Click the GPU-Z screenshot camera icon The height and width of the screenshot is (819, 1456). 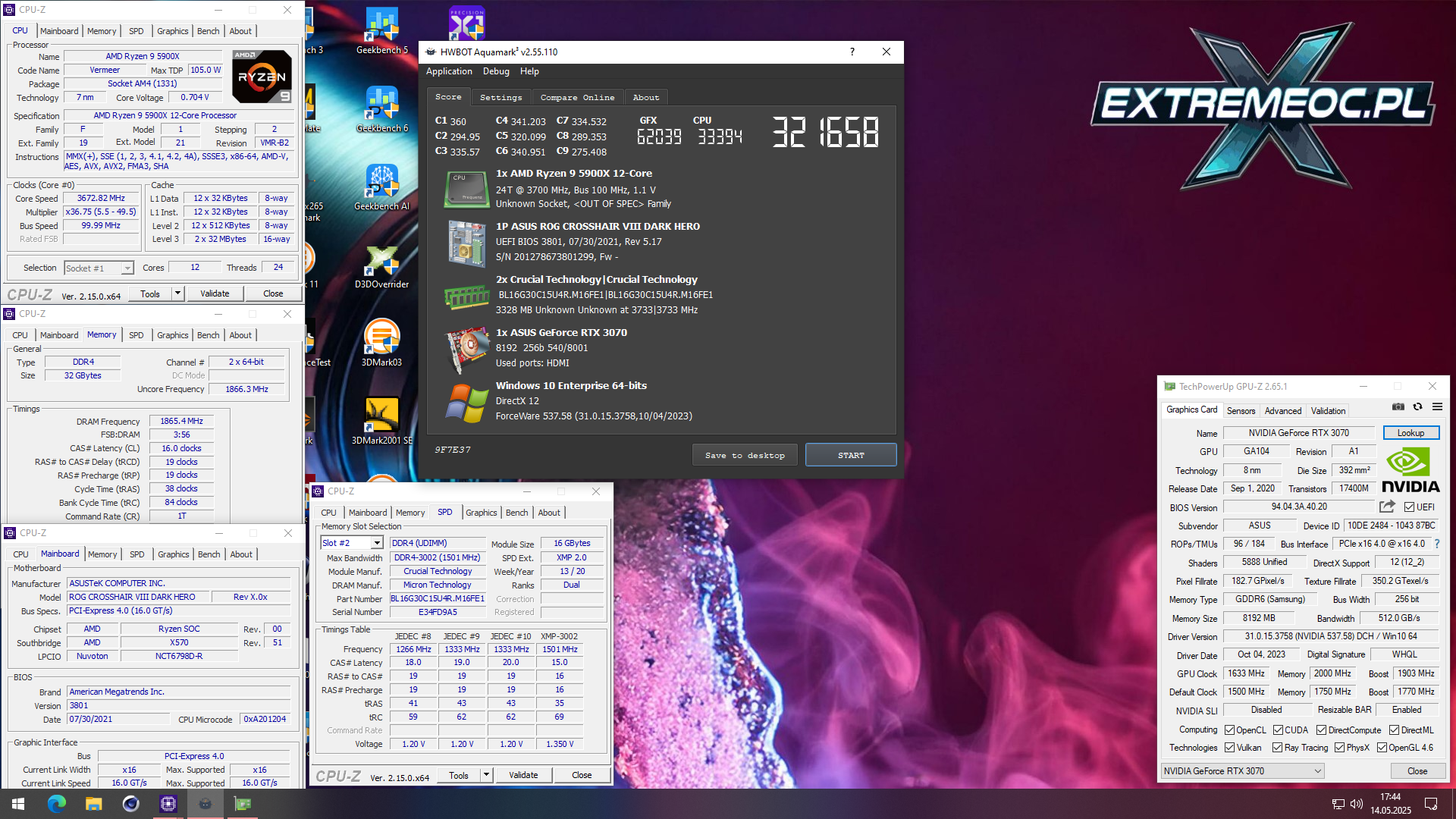[x=1398, y=407]
